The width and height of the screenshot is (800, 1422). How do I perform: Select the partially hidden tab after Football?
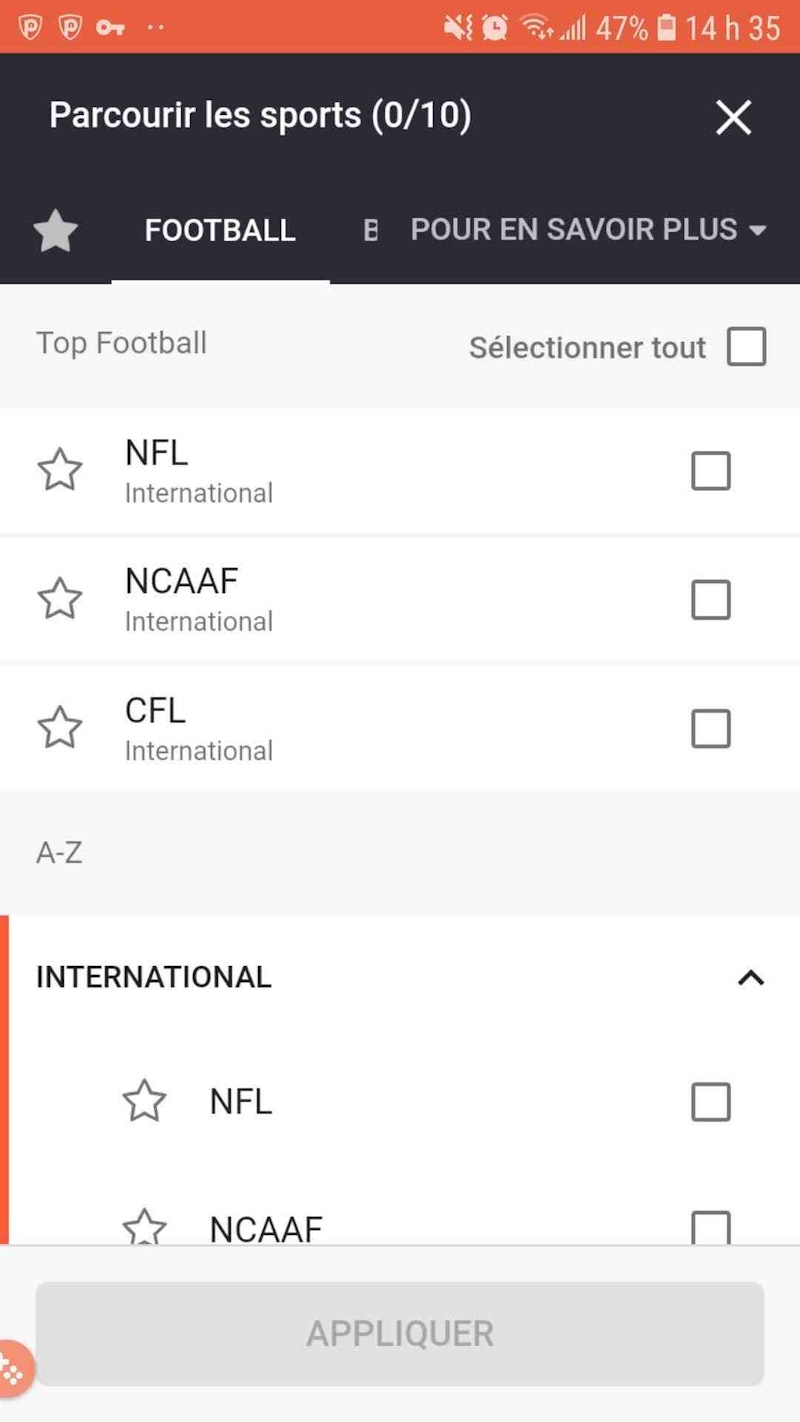pyautogui.click(x=371, y=231)
